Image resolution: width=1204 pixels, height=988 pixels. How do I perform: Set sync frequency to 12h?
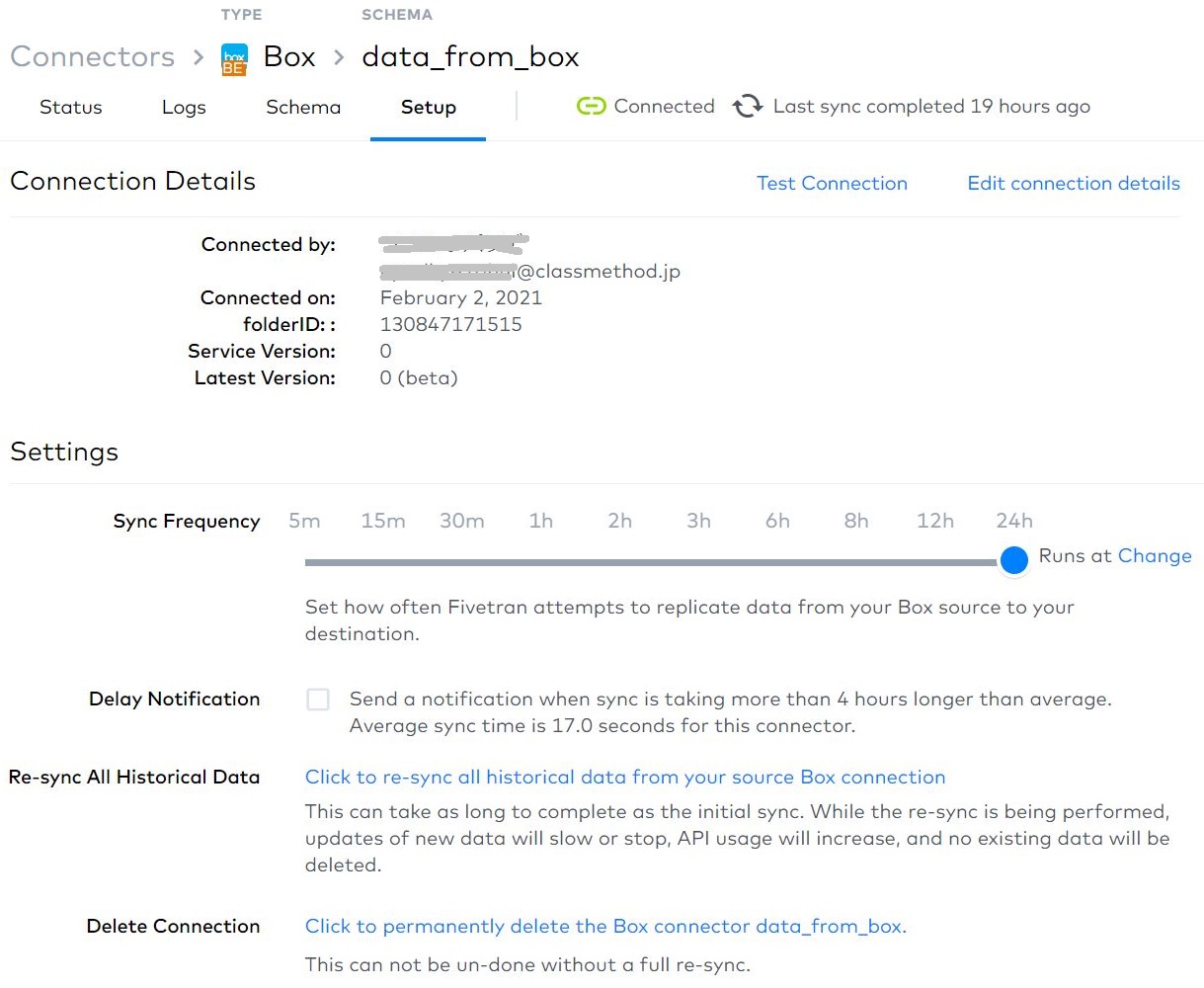pos(935,521)
